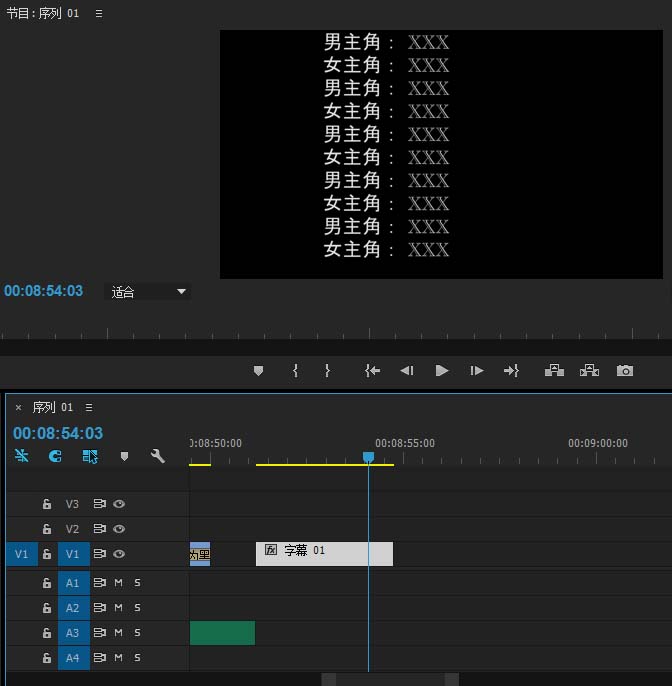The height and width of the screenshot is (686, 672).
Task: Mute track A1
Action: click(119, 583)
